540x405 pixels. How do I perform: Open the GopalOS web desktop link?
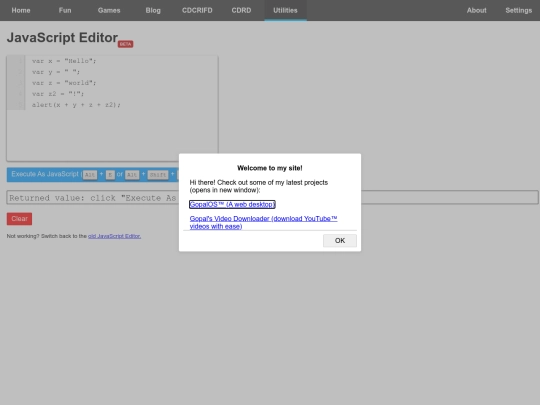pyautogui.click(x=232, y=204)
